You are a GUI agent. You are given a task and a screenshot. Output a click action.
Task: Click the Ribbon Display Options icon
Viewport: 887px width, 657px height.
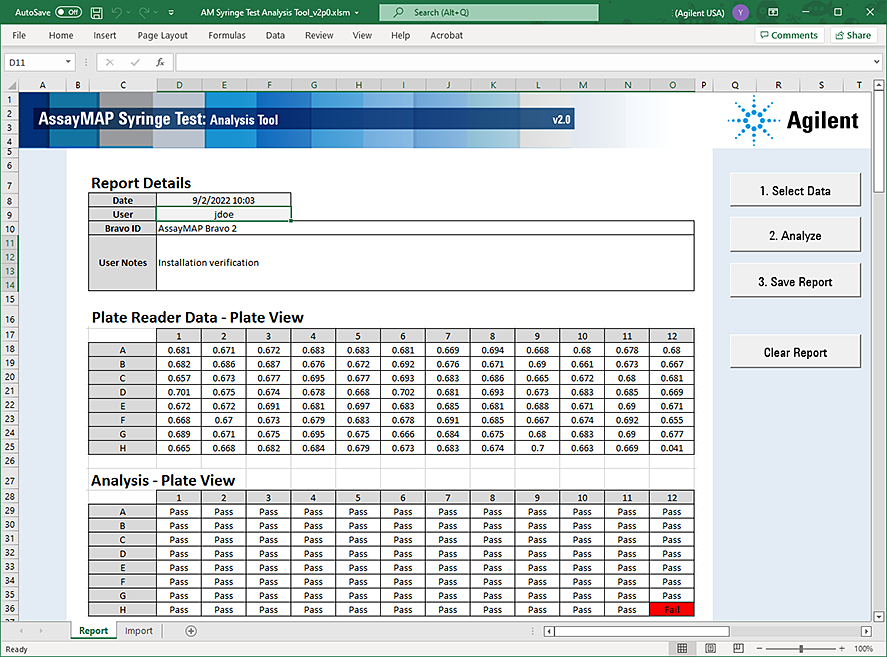coord(773,12)
